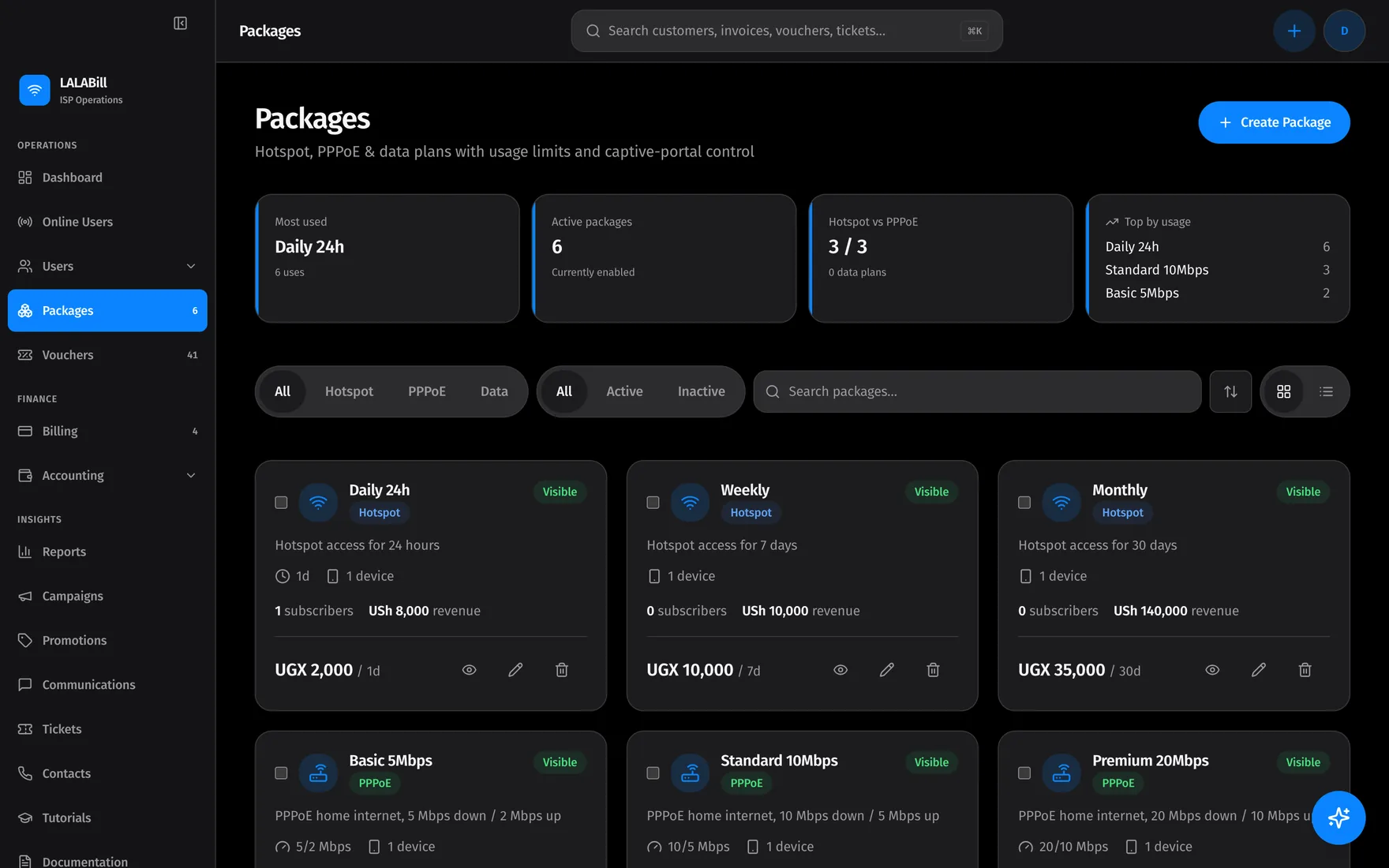Filter packages by Data type
The image size is (1389, 868).
pyautogui.click(x=494, y=391)
